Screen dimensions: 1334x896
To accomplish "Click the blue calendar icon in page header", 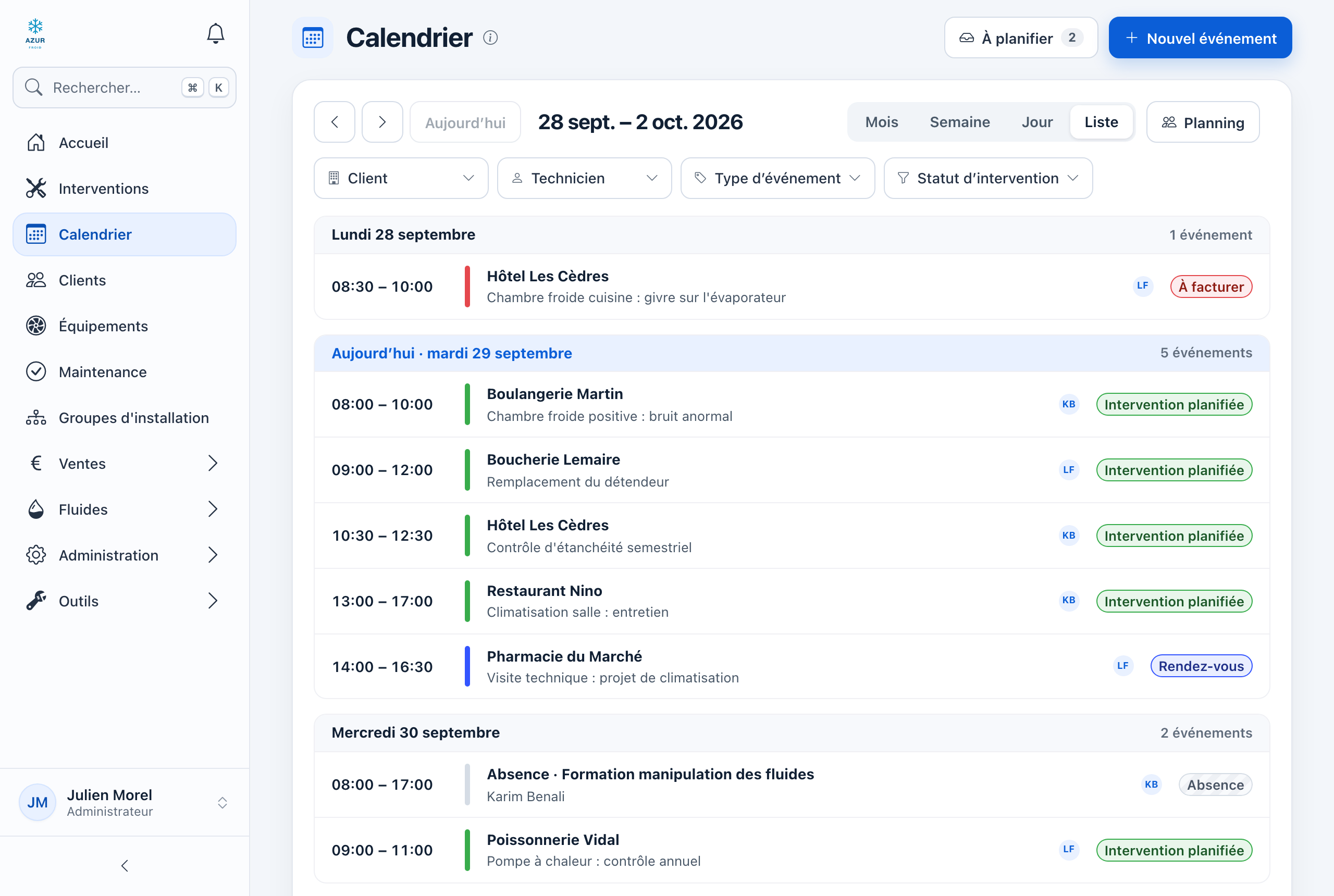I will tap(313, 38).
